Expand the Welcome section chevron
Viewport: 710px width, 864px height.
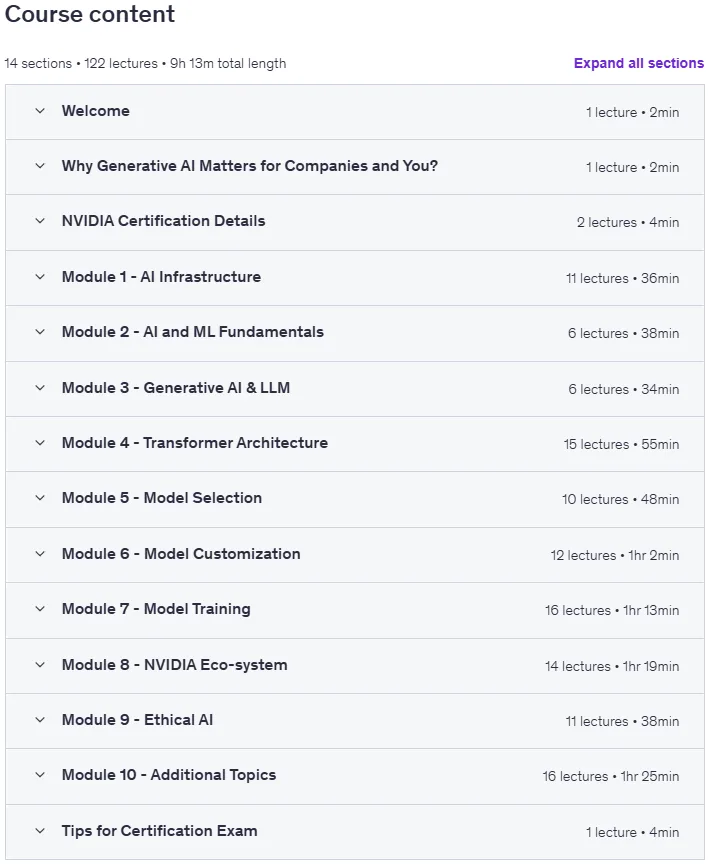click(40, 111)
